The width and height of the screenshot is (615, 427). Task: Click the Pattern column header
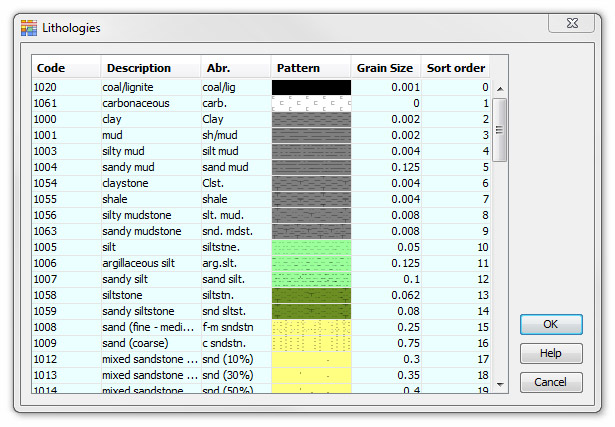pyautogui.click(x=311, y=68)
